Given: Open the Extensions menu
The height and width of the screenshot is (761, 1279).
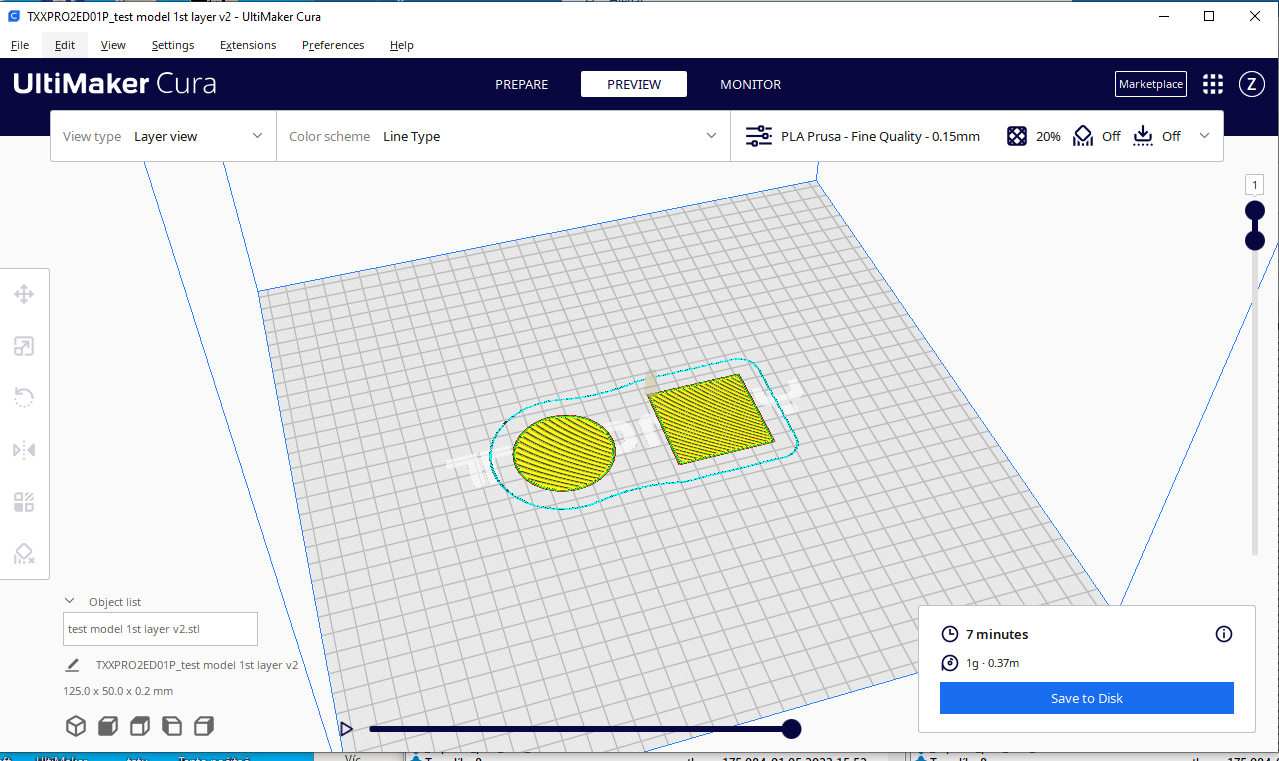Looking at the screenshot, I should coord(248,45).
